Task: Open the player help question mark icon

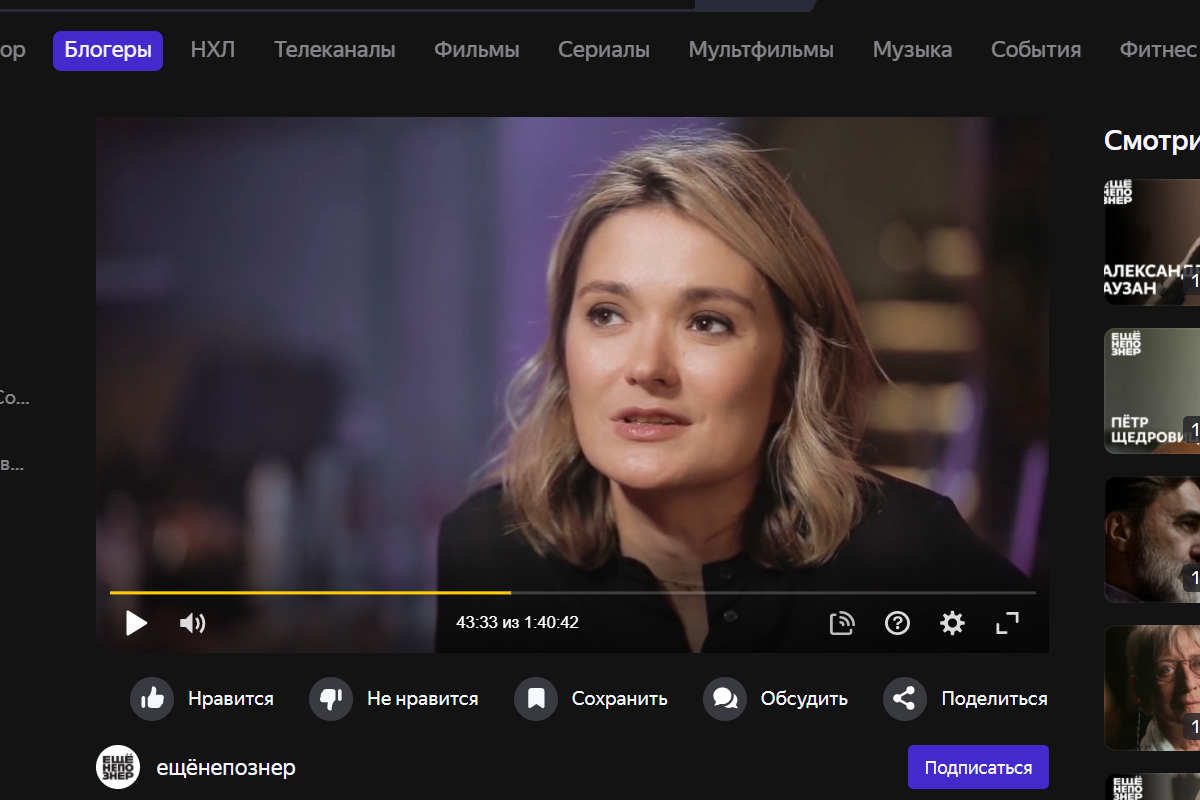Action: point(897,624)
